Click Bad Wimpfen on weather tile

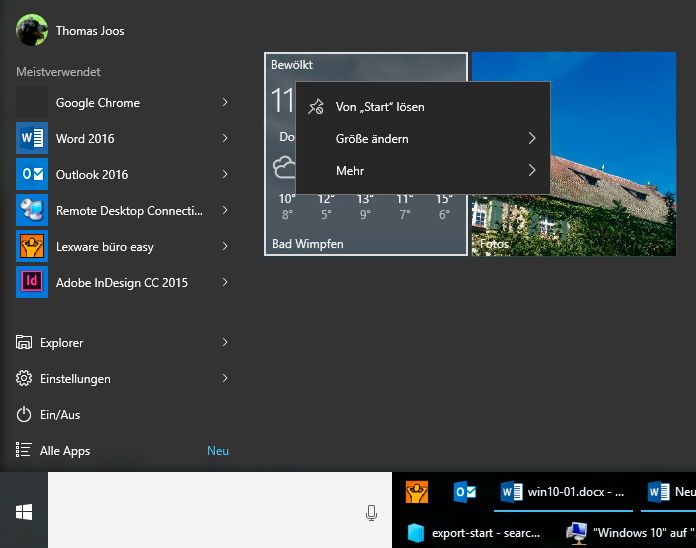pos(308,244)
